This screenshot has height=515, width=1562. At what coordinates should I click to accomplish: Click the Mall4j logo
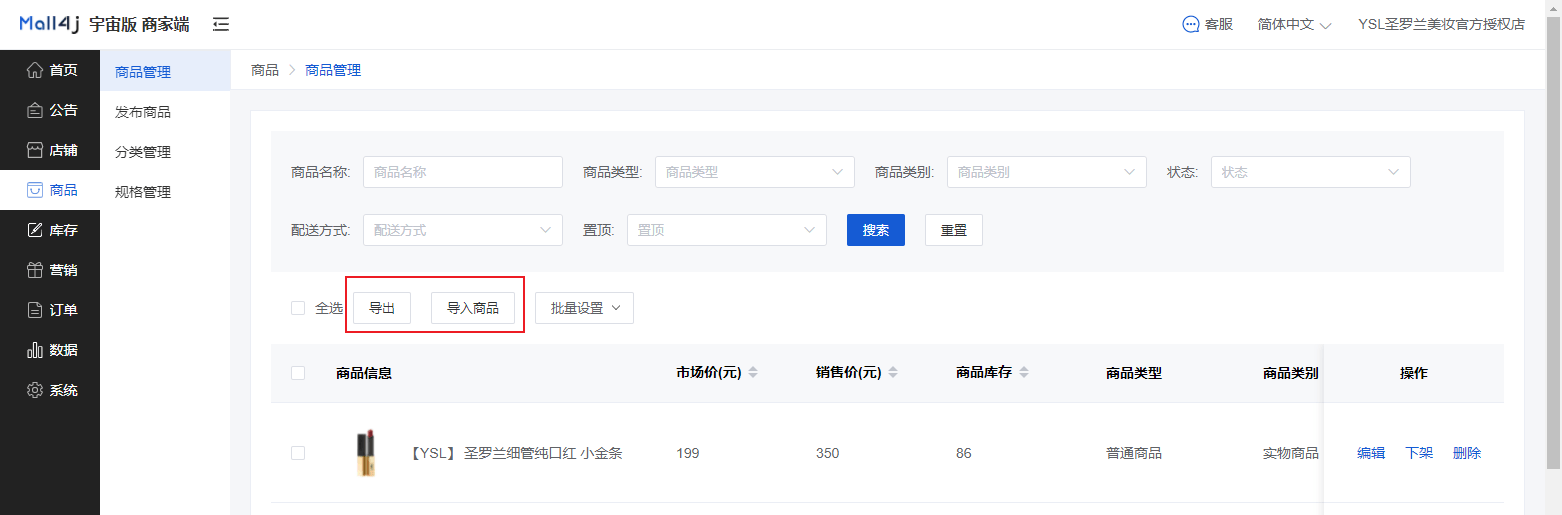[x=50, y=24]
